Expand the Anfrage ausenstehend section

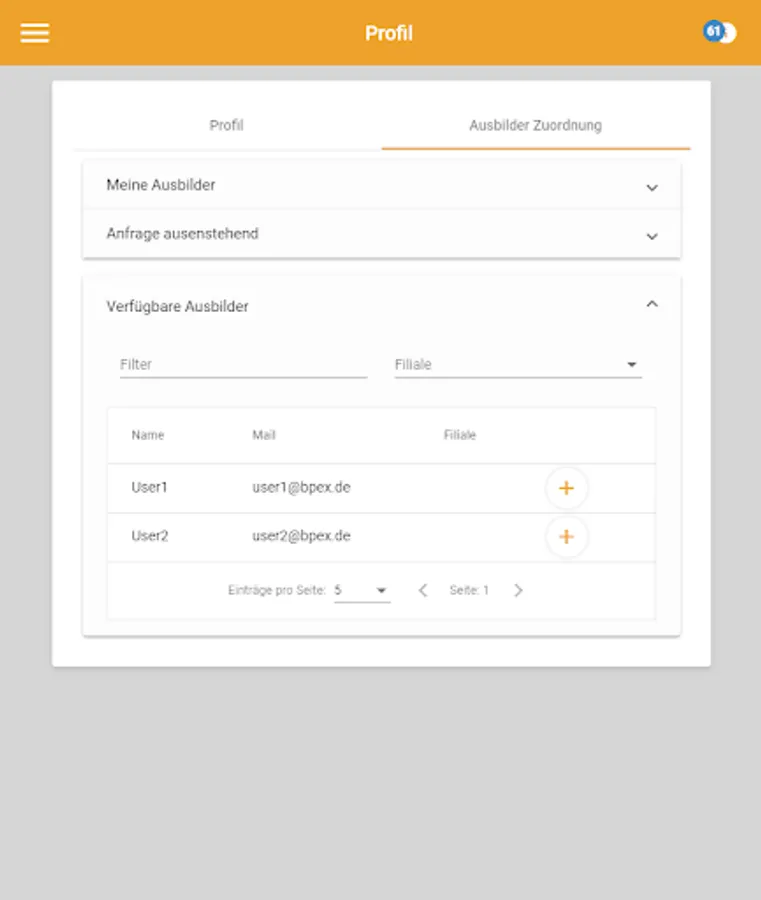click(382, 234)
